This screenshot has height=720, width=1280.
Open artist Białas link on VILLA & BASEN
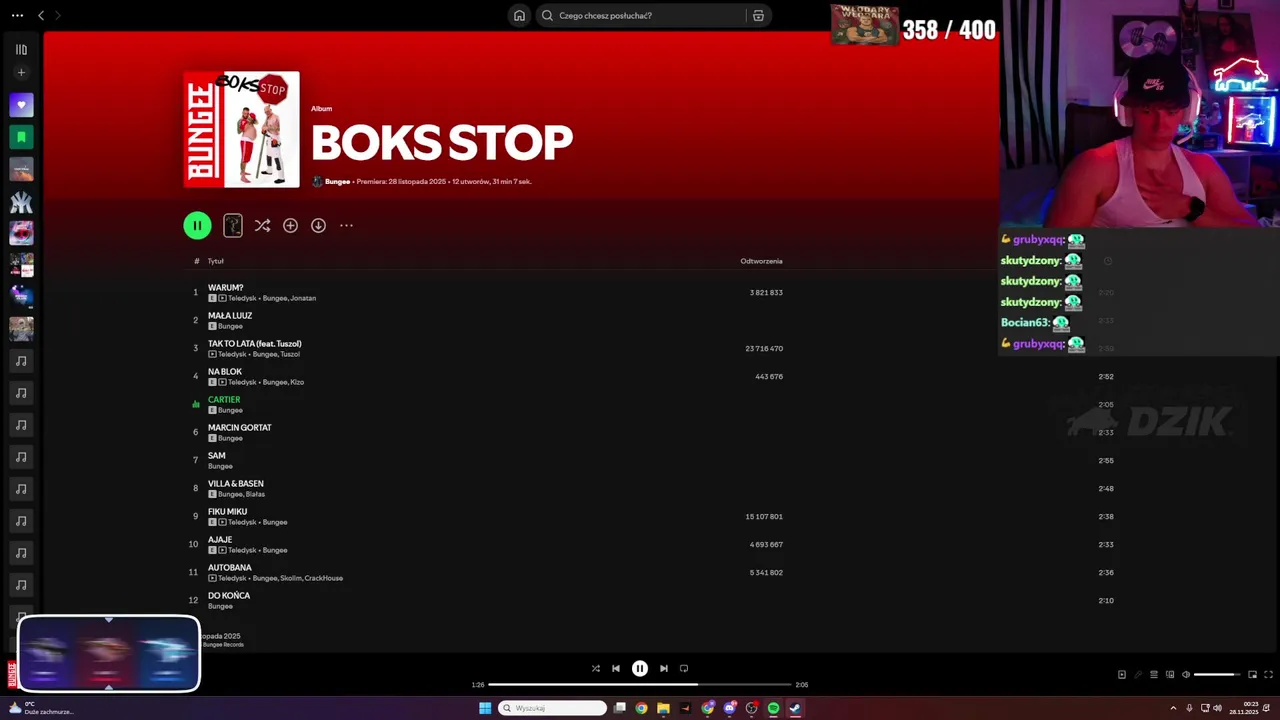pyautogui.click(x=255, y=494)
